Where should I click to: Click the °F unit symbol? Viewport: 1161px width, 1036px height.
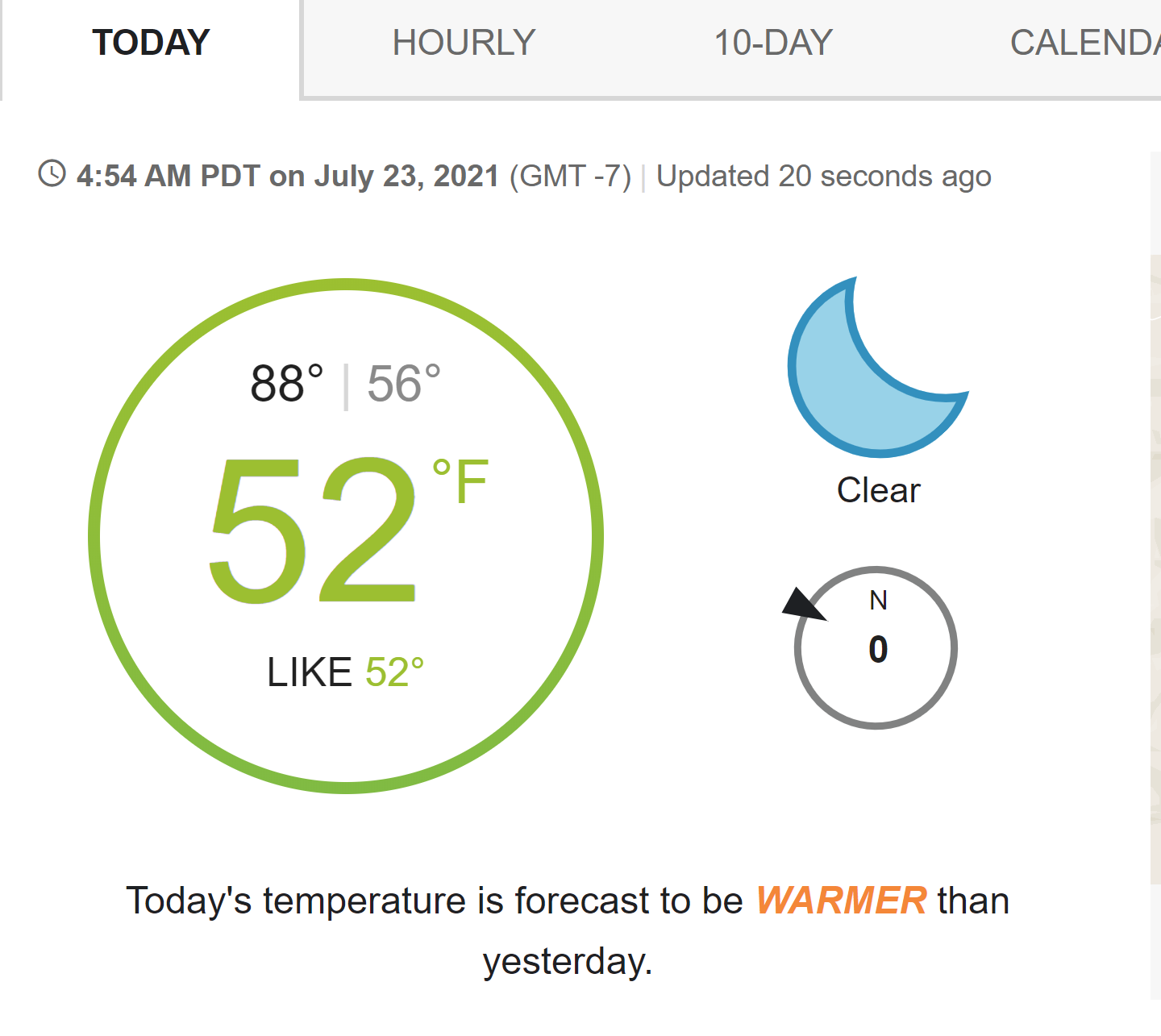[460, 482]
